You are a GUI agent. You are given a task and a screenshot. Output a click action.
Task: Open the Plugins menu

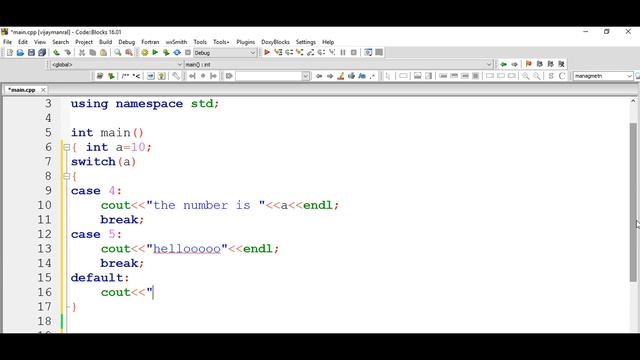(245, 42)
